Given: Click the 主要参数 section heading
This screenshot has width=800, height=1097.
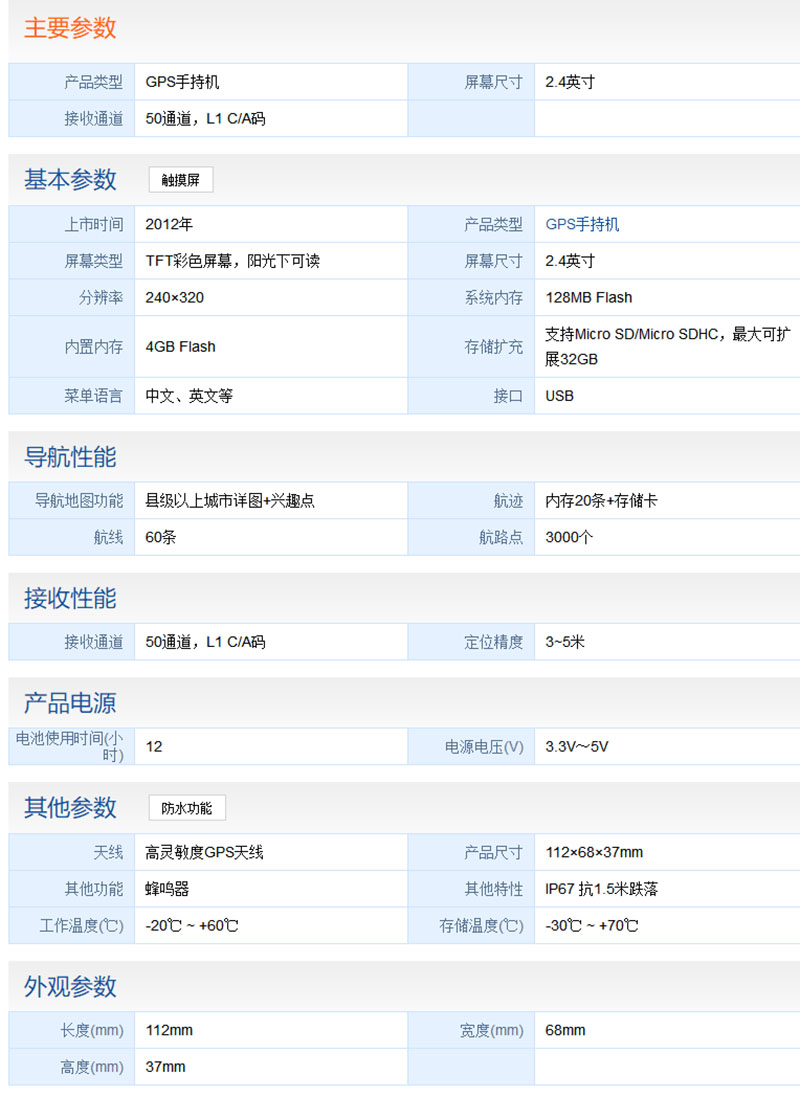Looking at the screenshot, I should [x=70, y=28].
